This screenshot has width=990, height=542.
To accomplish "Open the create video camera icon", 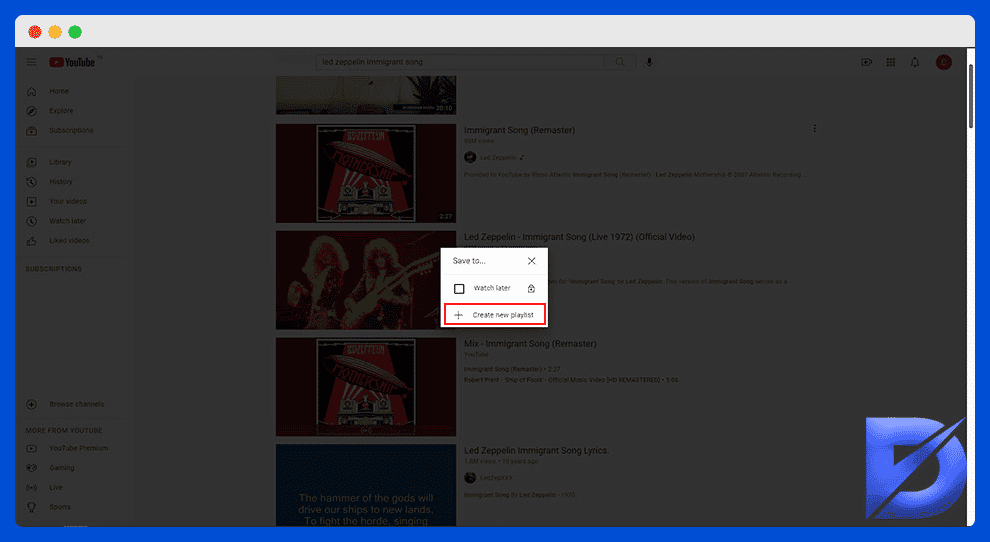I will click(866, 62).
